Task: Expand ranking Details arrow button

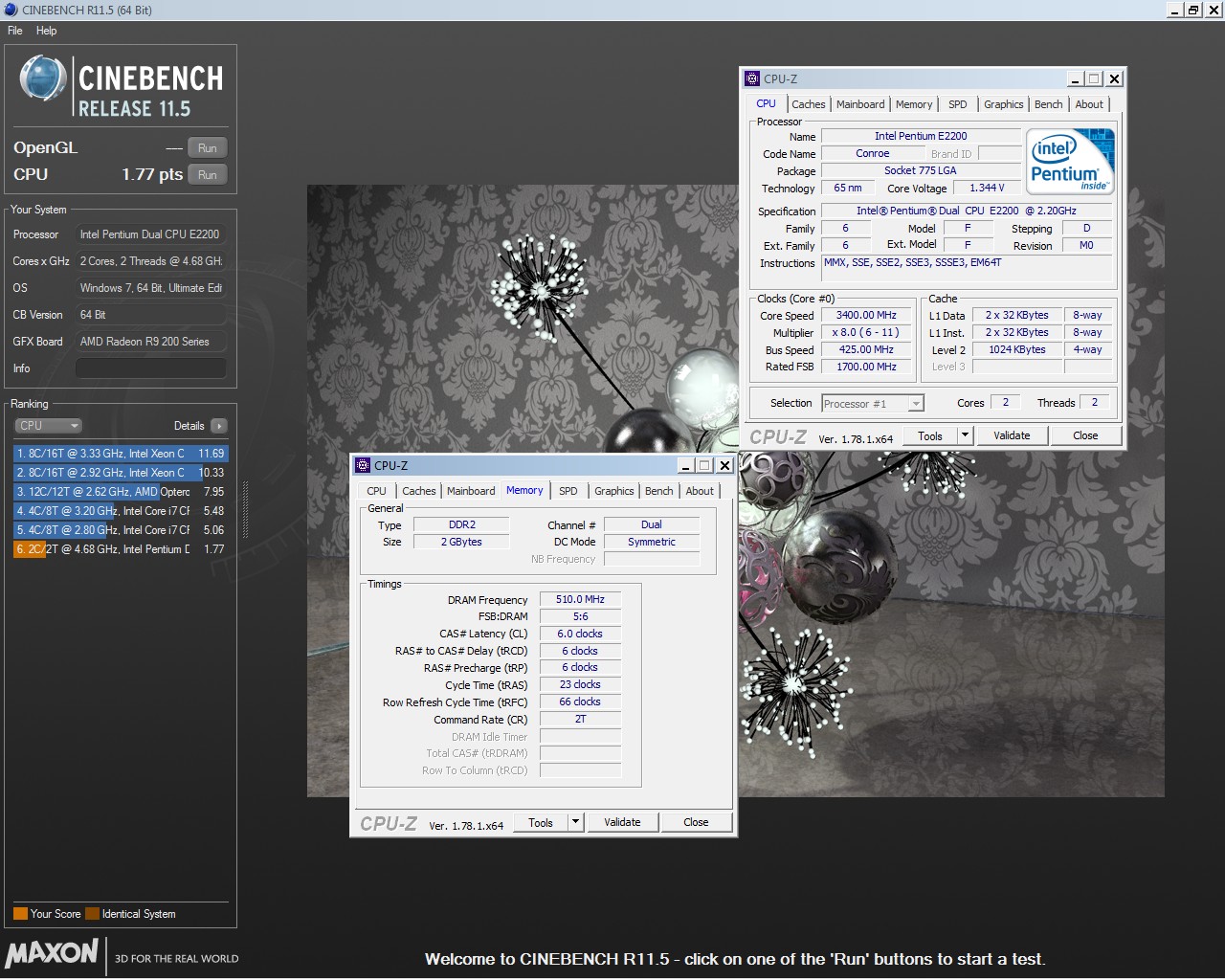Action: pos(219,426)
